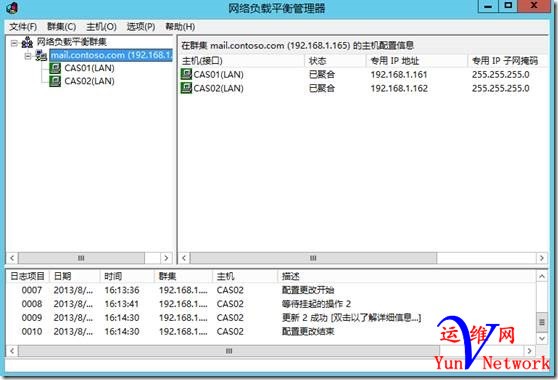This screenshot has width=558, height=380.
Task: Click log pane vertical scrollbar thumb
Action: [x=542, y=322]
